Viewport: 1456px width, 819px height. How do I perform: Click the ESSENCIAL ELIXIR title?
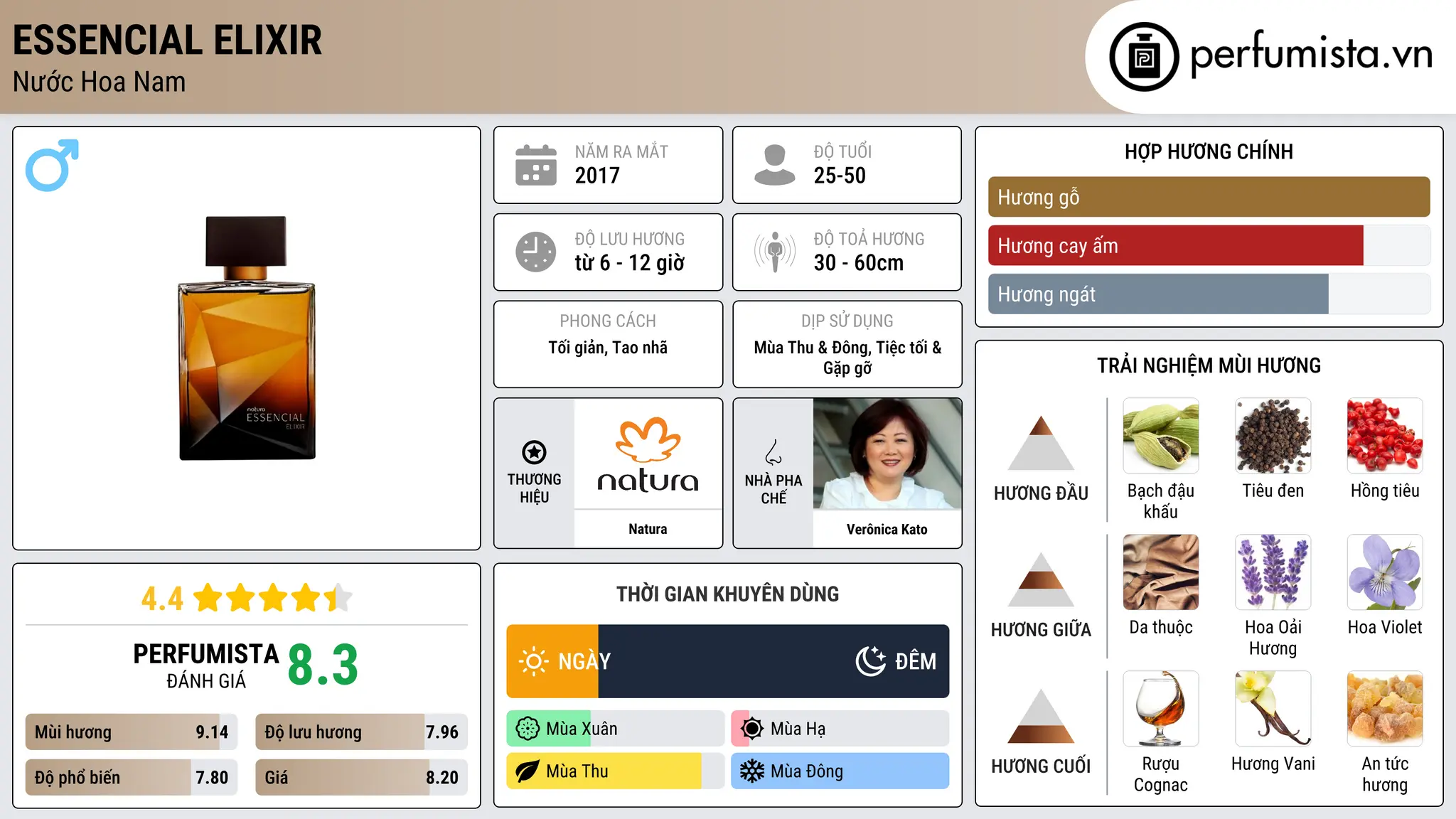pos(168,40)
